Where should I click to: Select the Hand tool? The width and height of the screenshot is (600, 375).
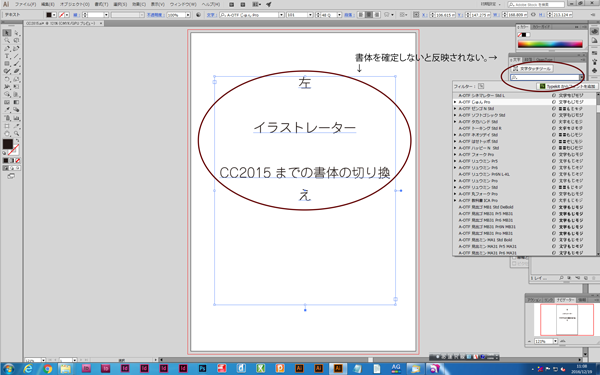click(7, 134)
